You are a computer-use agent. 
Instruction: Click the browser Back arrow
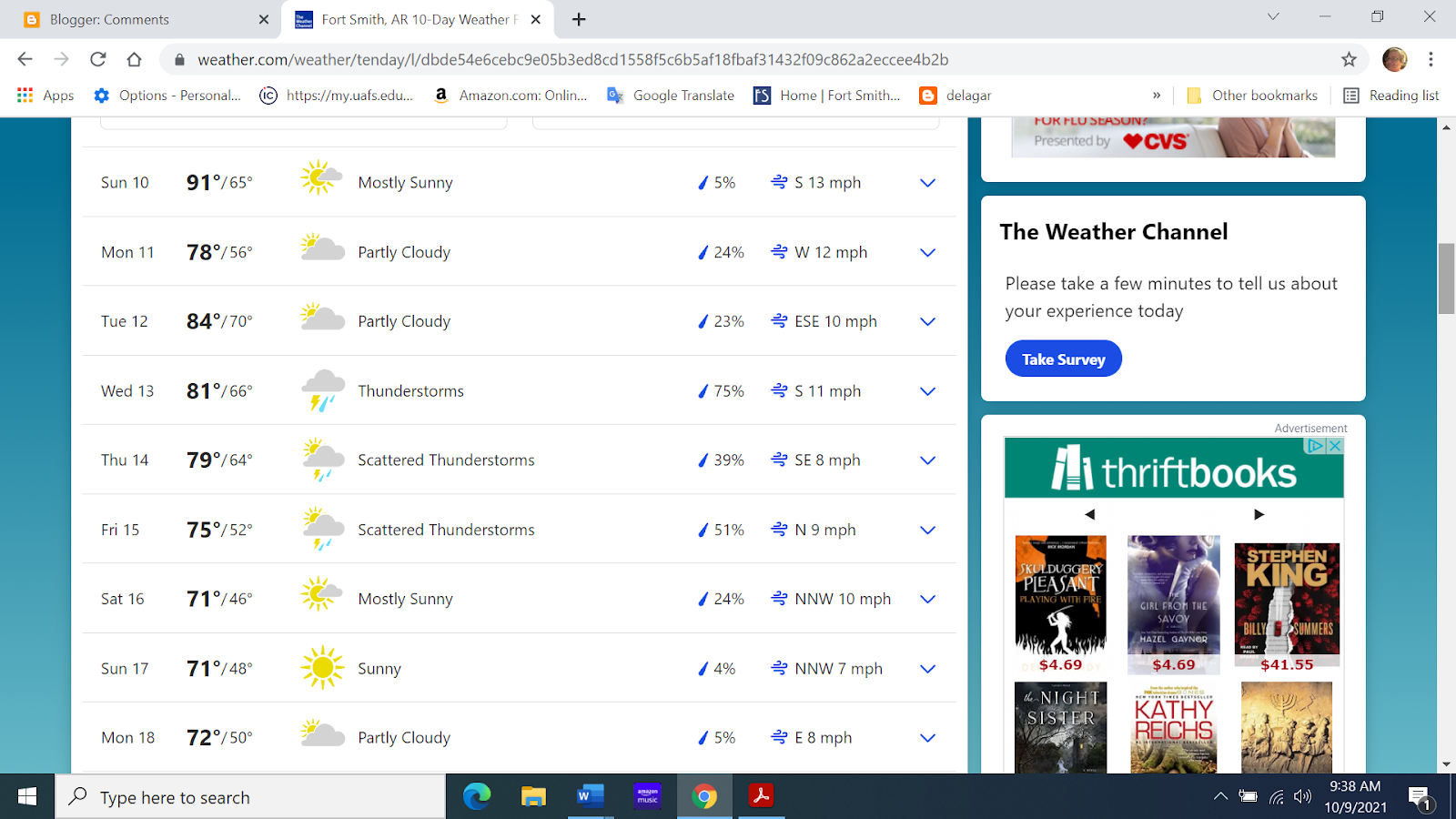(25, 59)
